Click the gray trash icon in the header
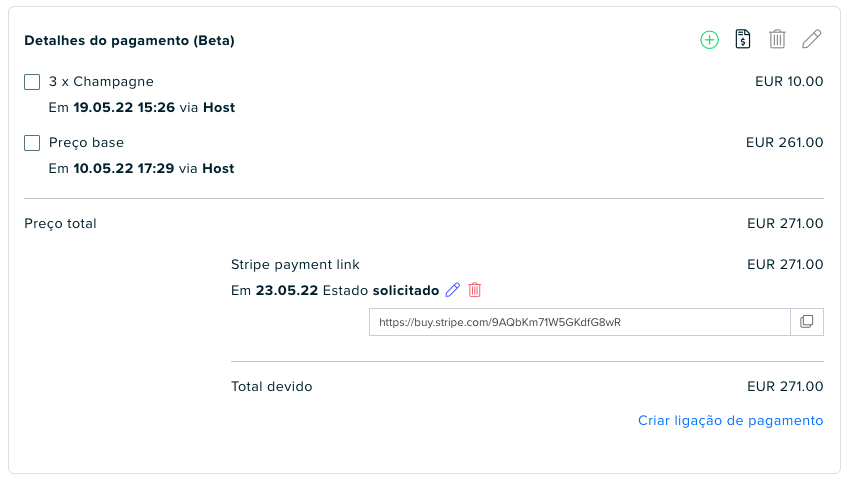Image resolution: width=847 pixels, height=483 pixels. [x=777, y=39]
